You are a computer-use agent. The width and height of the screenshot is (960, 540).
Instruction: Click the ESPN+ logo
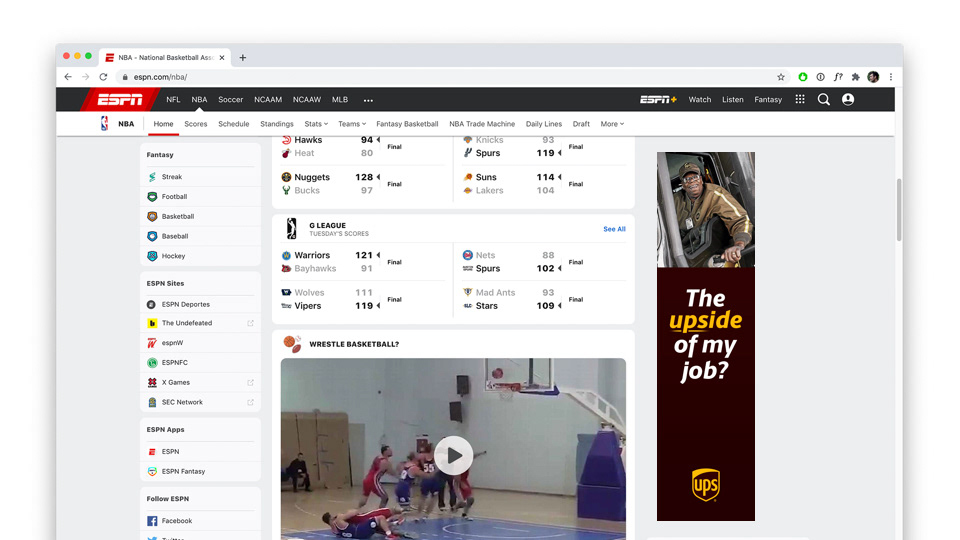658,99
